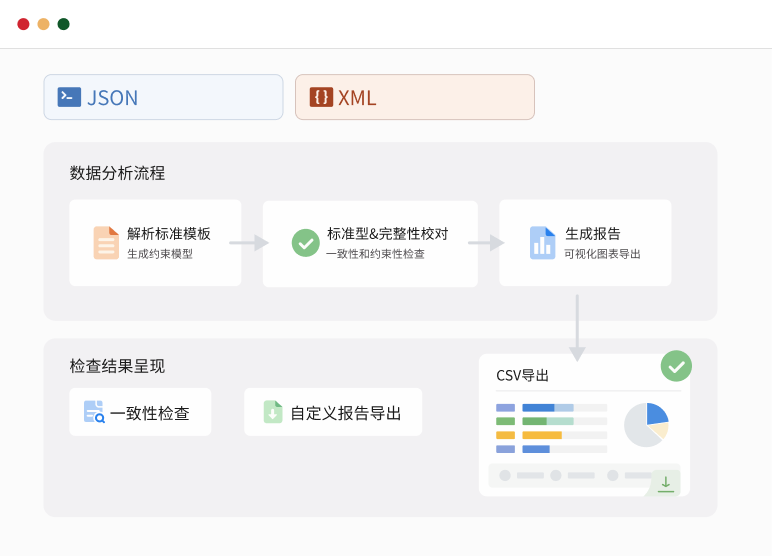Select the 自定义报告导出 button
This screenshot has width=772, height=556.
coord(333,412)
